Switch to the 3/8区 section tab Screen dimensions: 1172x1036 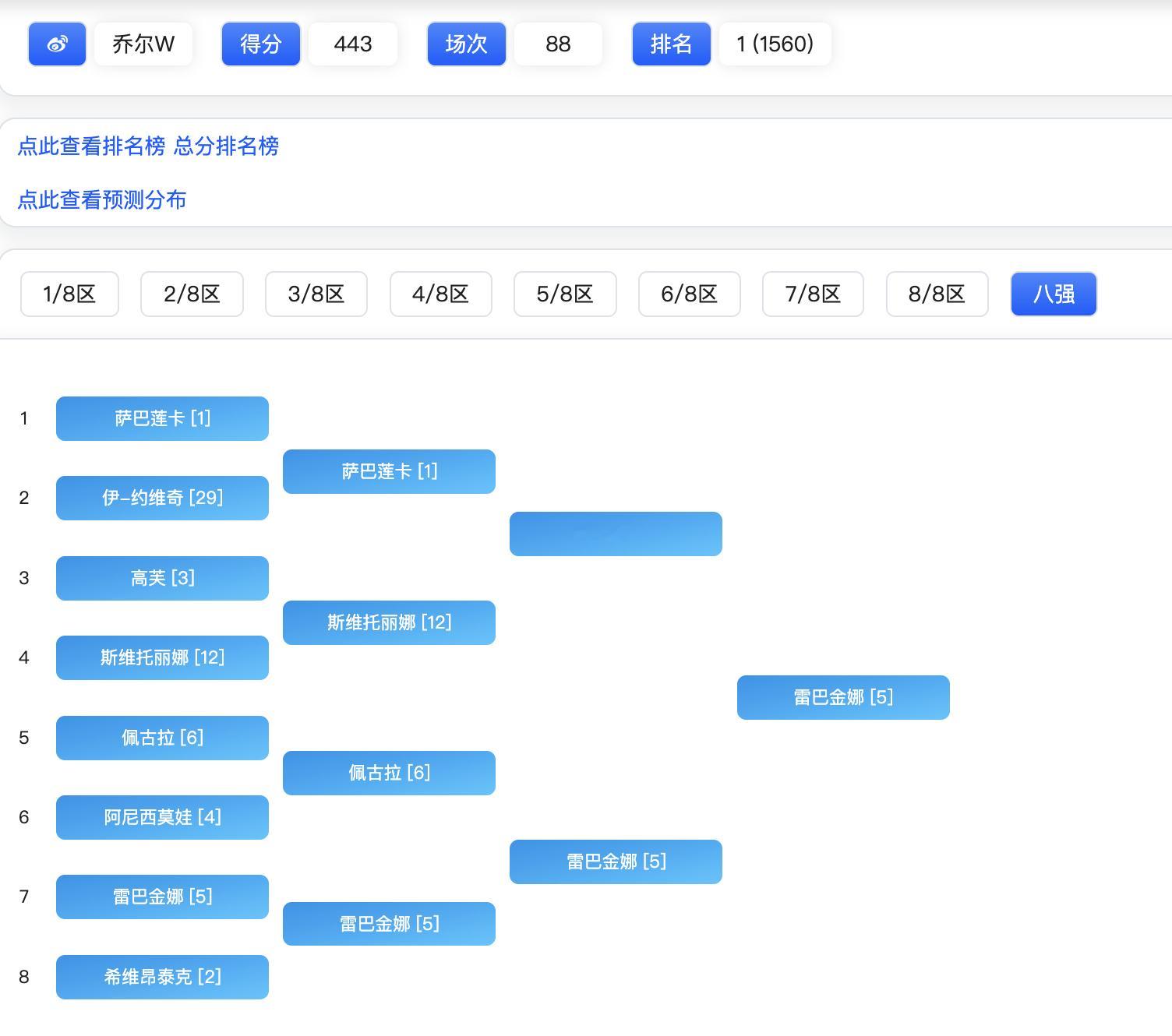[316, 294]
